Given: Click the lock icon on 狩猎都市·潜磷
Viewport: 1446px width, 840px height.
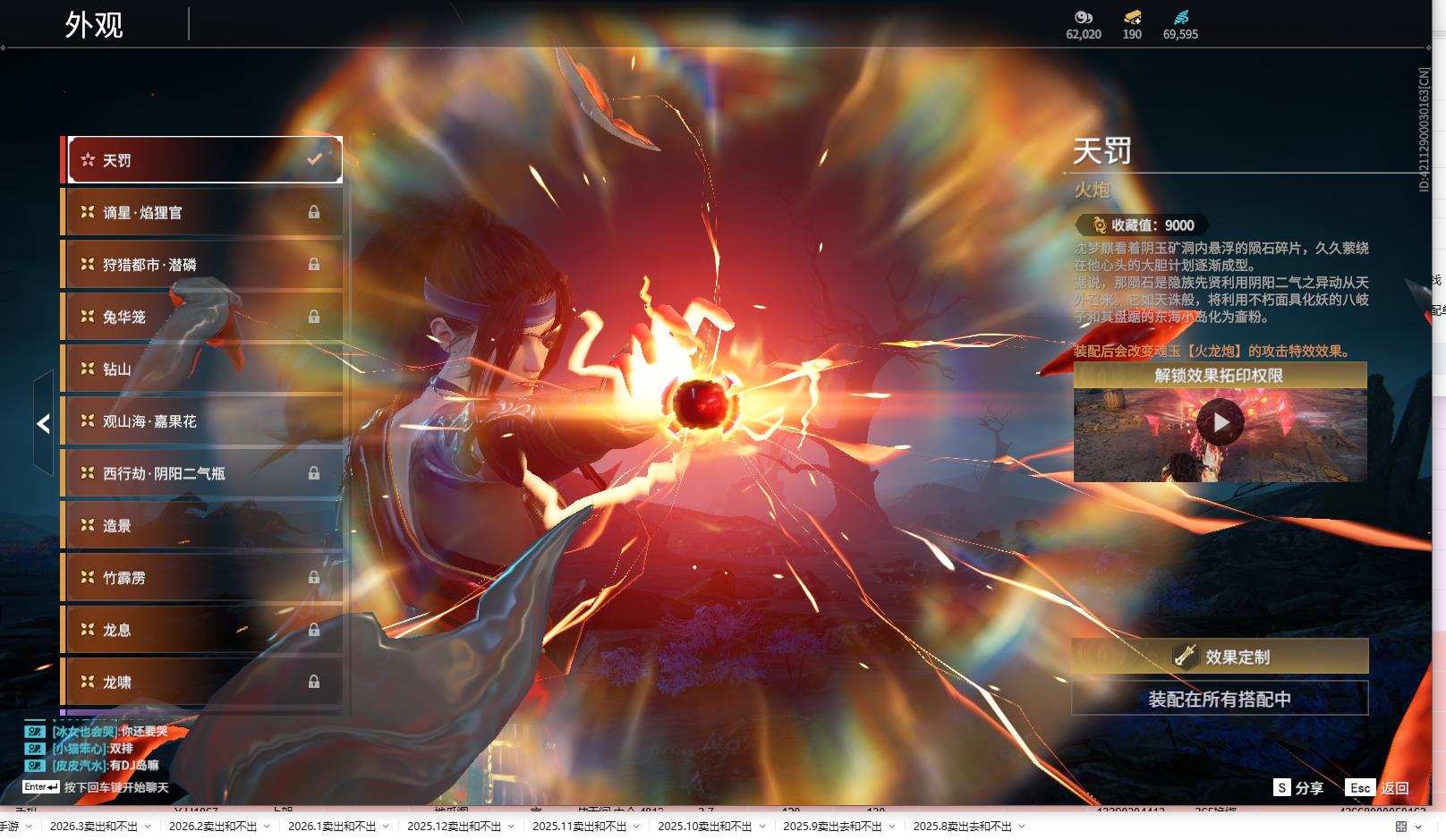Looking at the screenshot, I should (x=314, y=264).
